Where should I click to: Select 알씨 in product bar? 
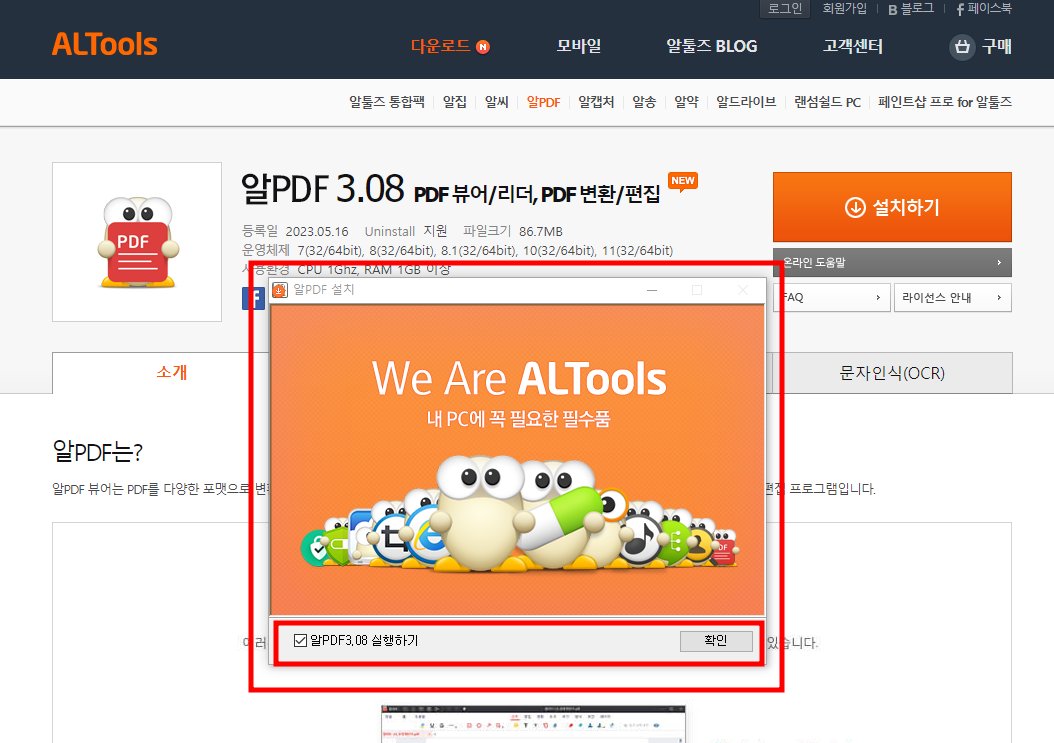(x=497, y=102)
